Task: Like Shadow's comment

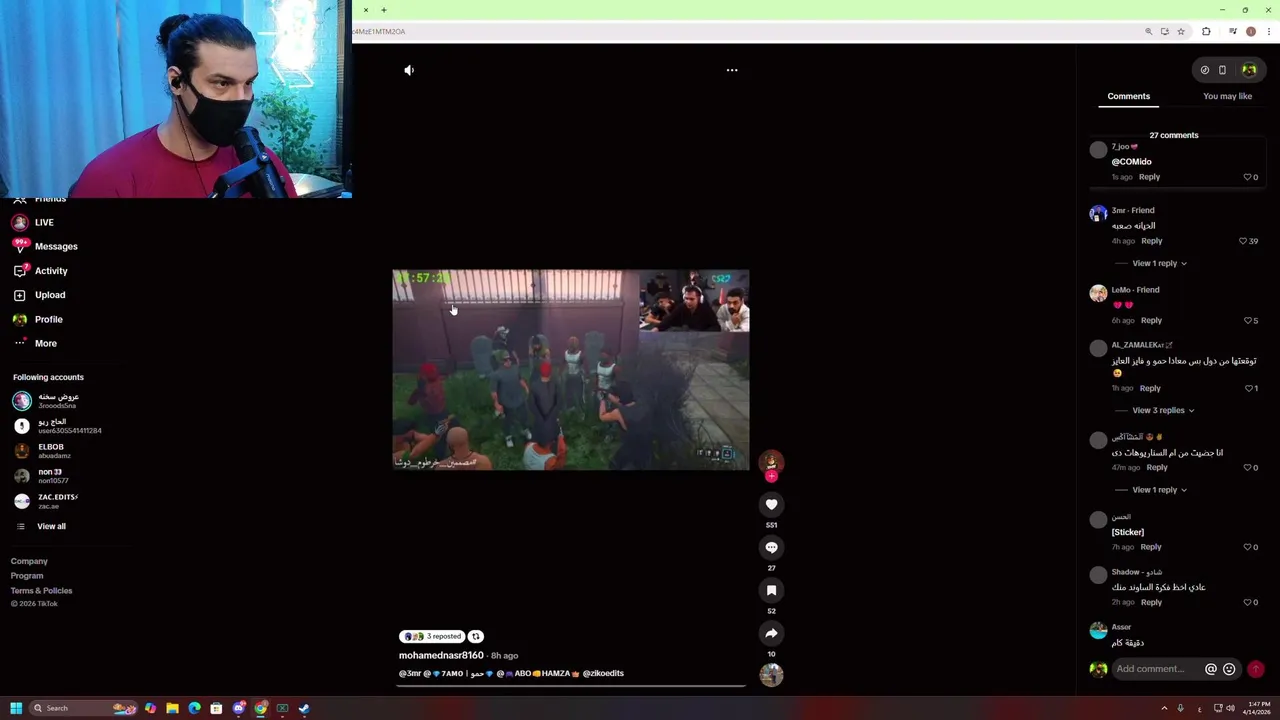Action: (x=1248, y=602)
